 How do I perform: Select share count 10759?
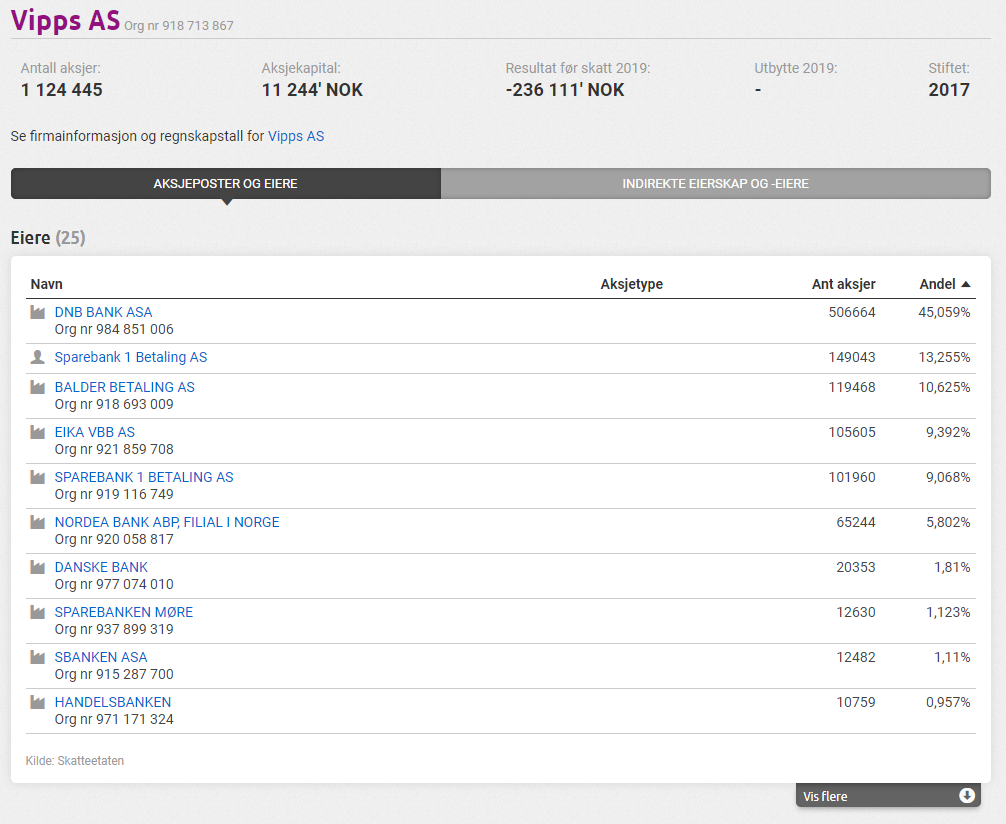click(x=856, y=702)
